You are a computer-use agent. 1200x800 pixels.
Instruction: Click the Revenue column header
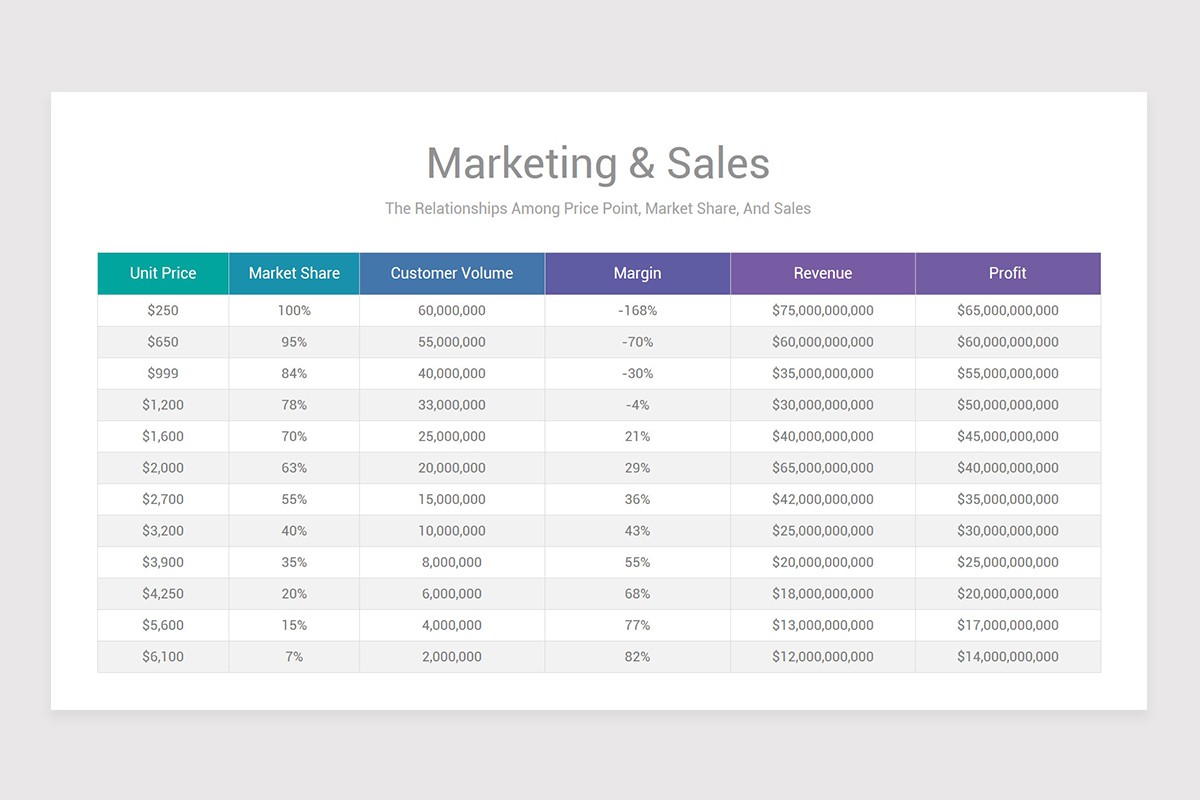coord(823,273)
